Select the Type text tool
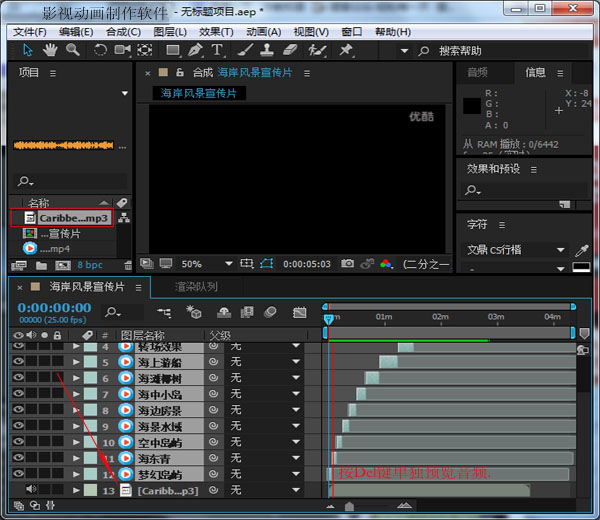Screen dimensions: 600x520 tap(217, 50)
